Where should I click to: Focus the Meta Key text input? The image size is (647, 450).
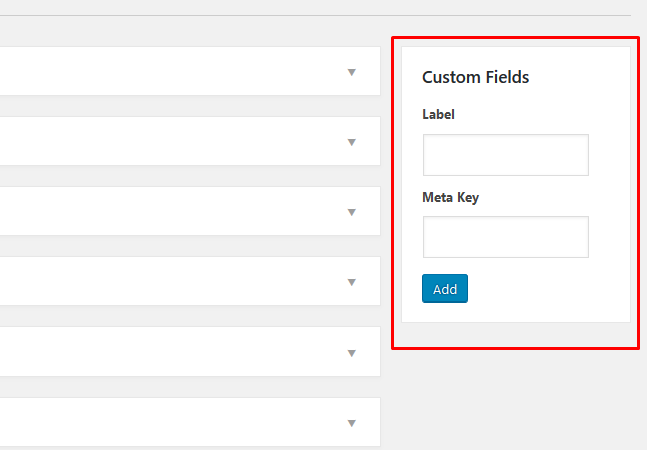pyautogui.click(x=505, y=237)
